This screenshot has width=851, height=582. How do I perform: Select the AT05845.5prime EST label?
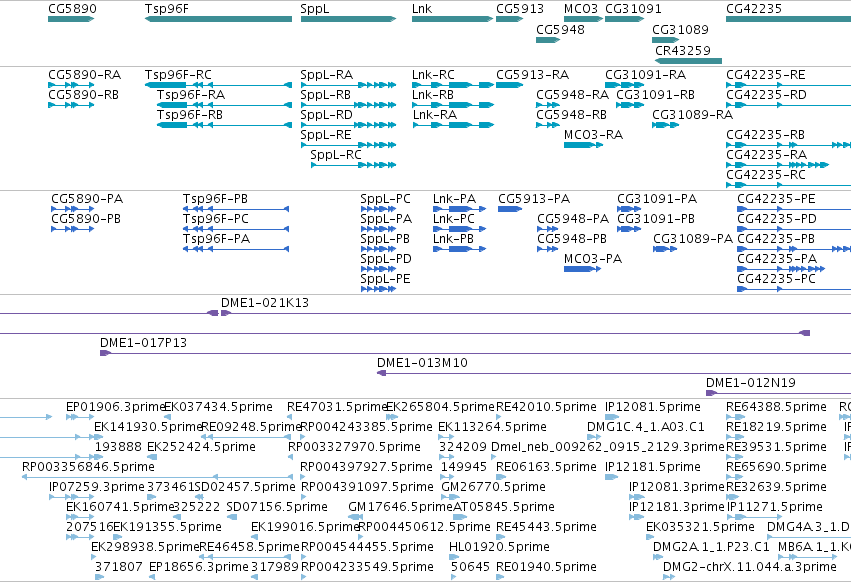pos(504,507)
